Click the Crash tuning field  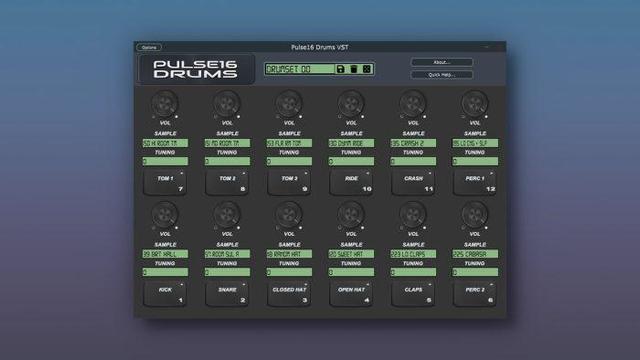(x=413, y=161)
